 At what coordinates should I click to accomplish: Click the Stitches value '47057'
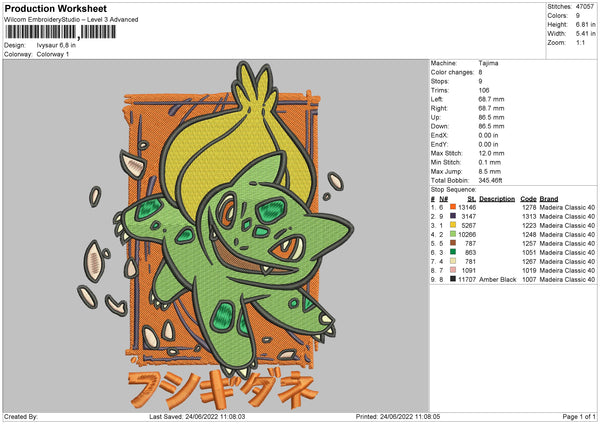coord(585,7)
